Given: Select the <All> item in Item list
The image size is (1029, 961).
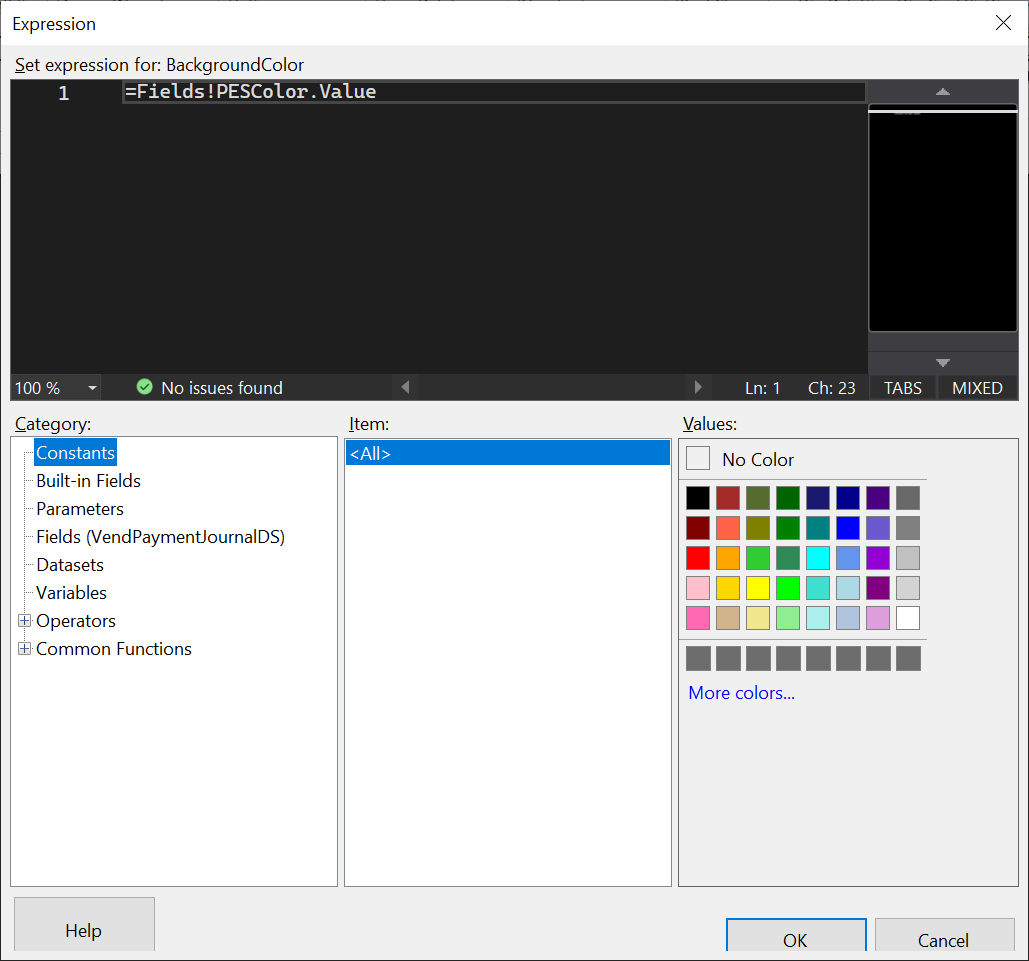Looking at the screenshot, I should (507, 454).
